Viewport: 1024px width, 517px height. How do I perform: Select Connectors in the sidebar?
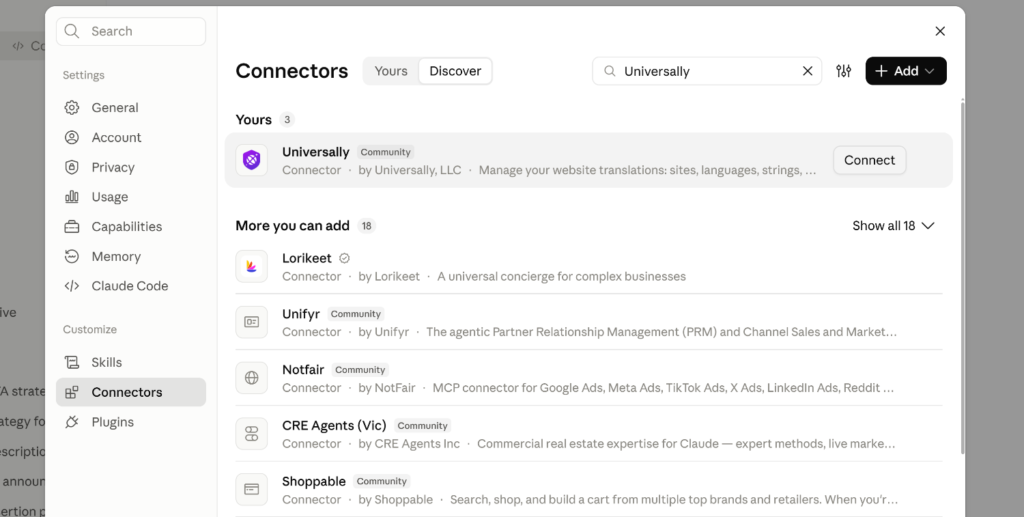coord(131,392)
